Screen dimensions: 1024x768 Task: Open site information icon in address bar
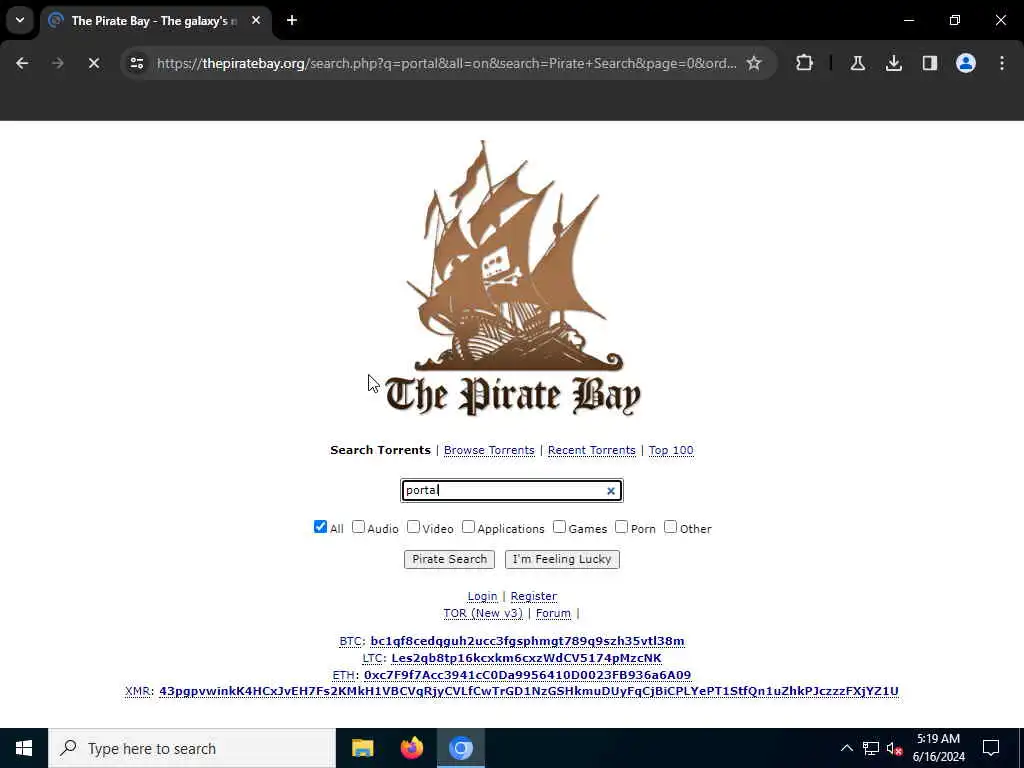136,63
